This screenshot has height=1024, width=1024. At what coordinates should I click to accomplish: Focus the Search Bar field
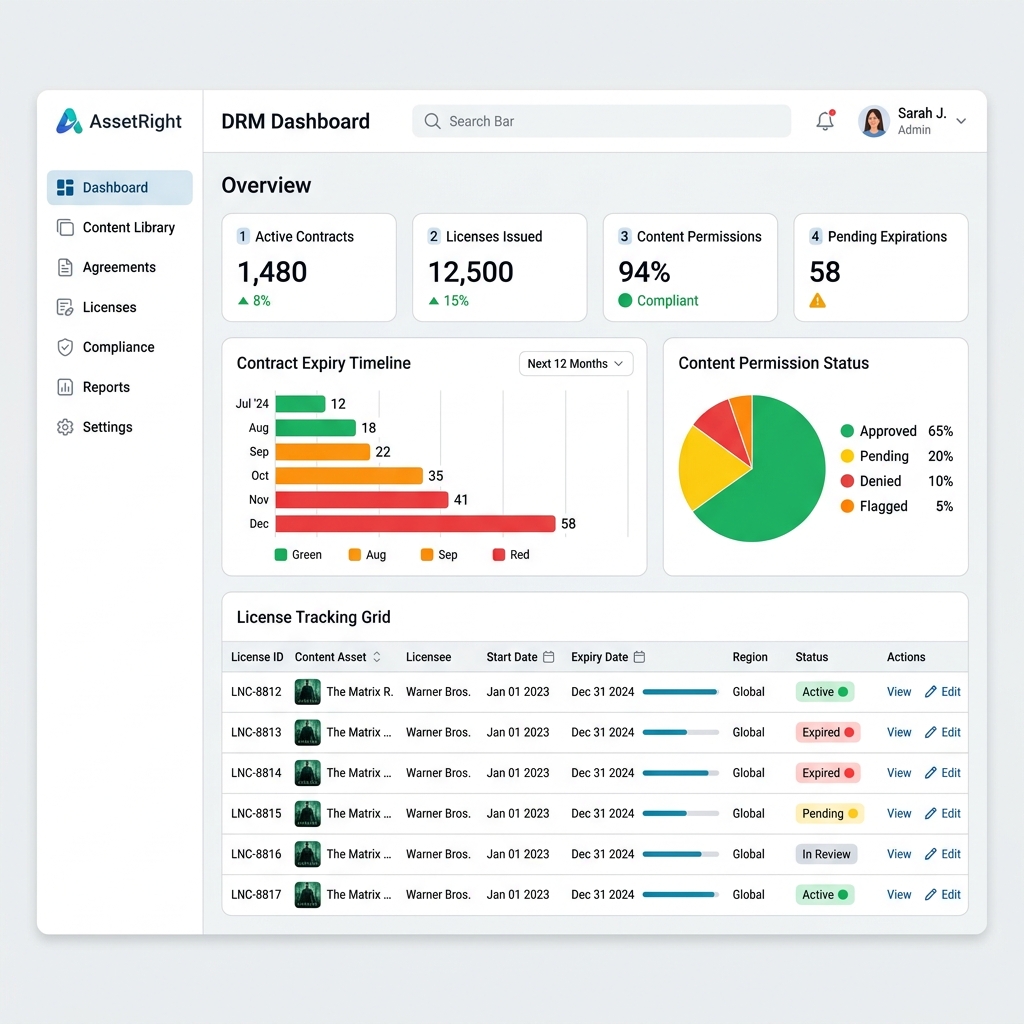[x=601, y=121]
